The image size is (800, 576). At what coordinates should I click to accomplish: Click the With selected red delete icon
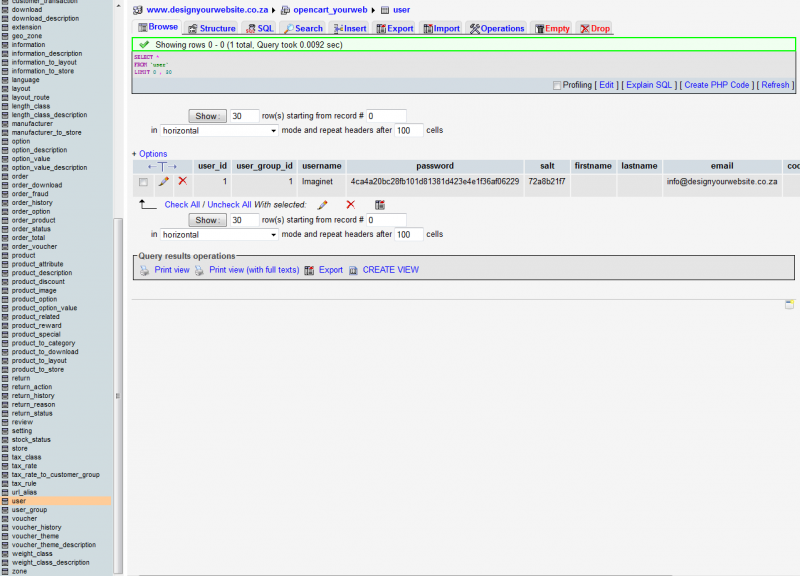[351, 205]
